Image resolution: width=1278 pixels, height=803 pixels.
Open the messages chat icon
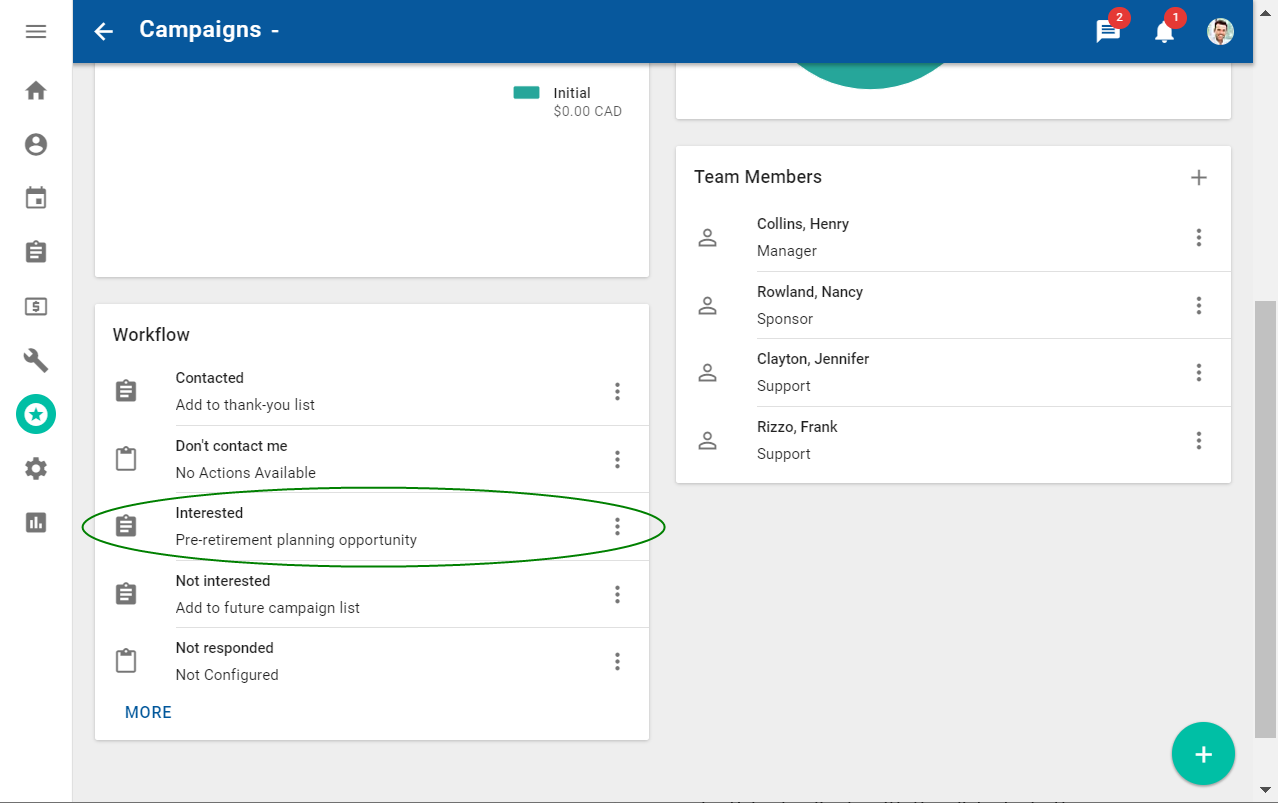click(1108, 32)
